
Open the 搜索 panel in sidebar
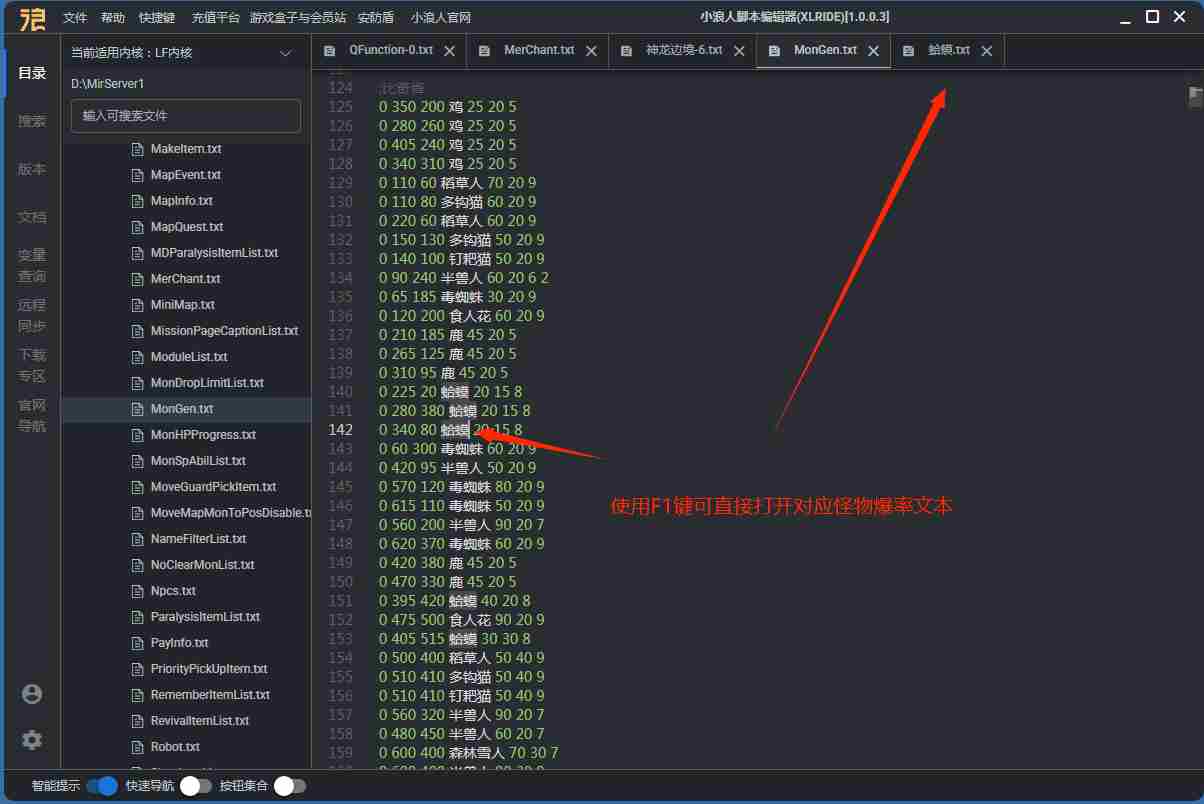32,121
